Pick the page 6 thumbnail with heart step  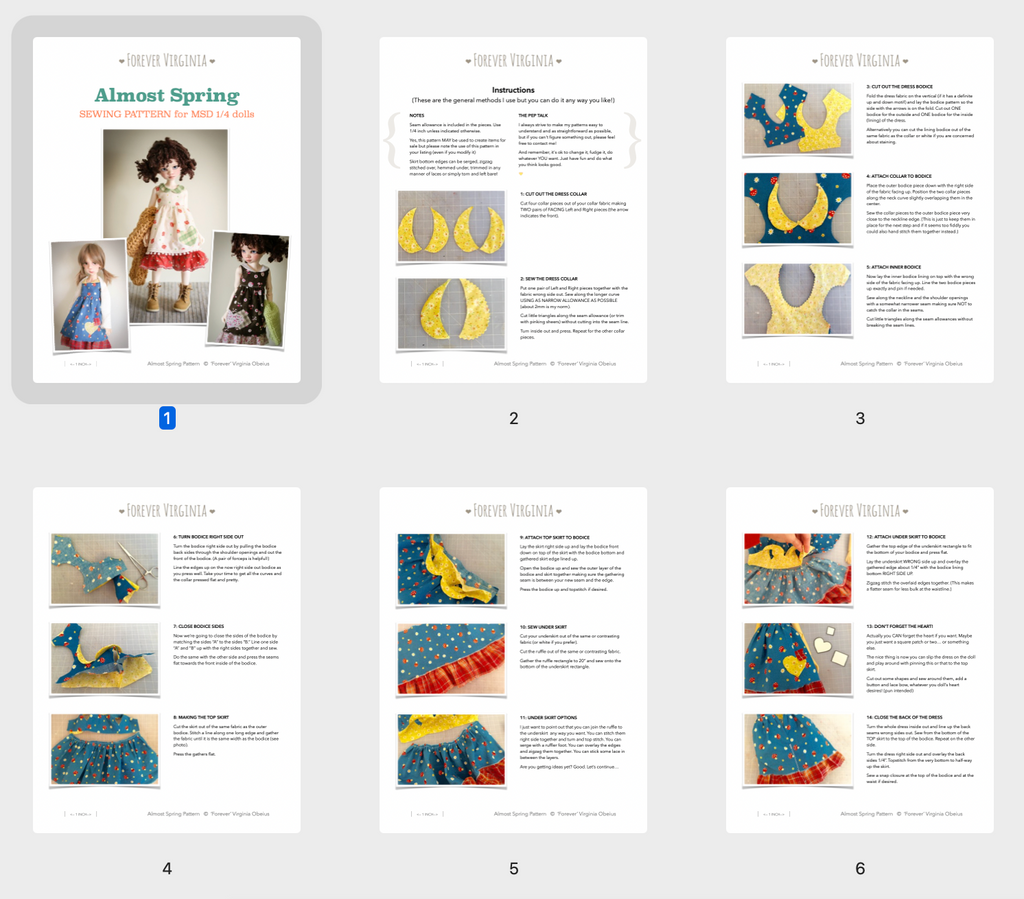[x=859, y=660]
